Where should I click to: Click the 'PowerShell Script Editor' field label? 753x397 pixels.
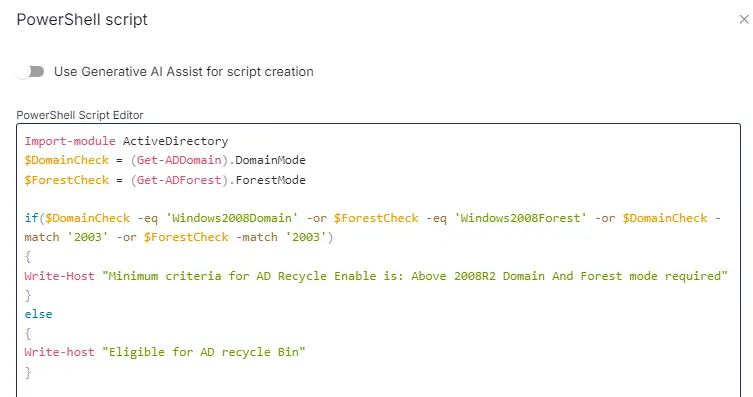(x=80, y=115)
